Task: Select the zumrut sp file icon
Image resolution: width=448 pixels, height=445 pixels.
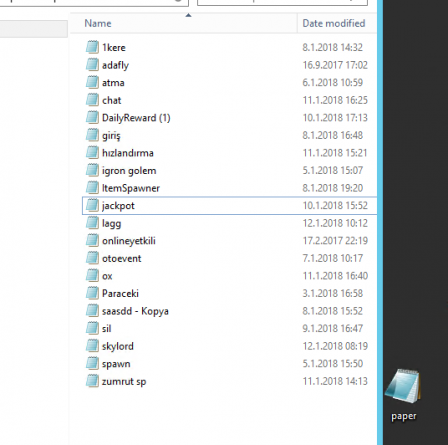Action: (92, 381)
